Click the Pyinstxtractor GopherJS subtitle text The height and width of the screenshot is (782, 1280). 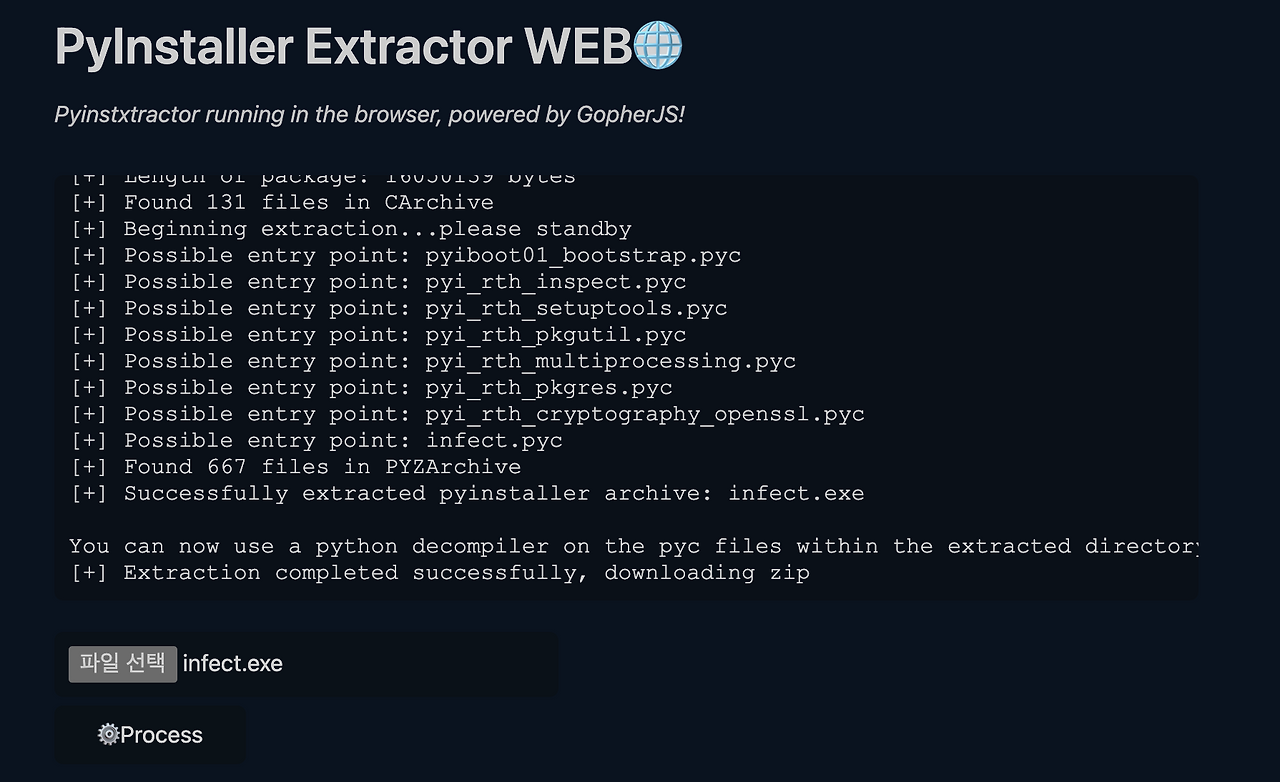370,115
